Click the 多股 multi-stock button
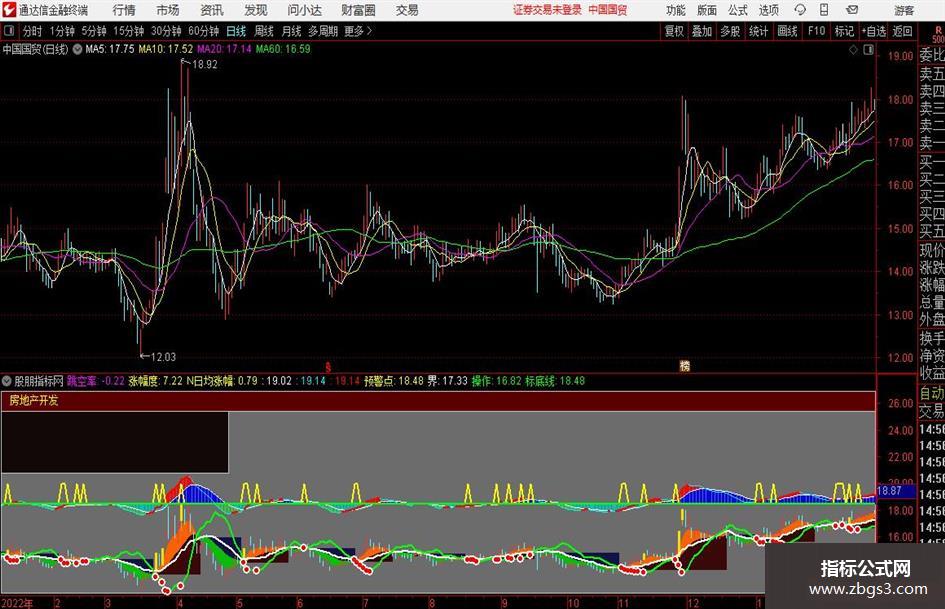This screenshot has width=945, height=609. (730, 31)
